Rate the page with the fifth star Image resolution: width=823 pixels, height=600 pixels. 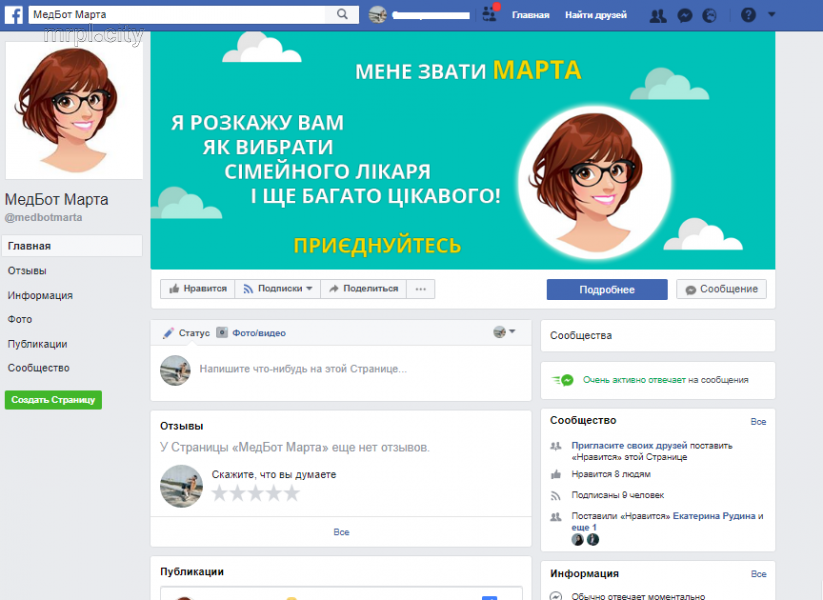tap(291, 493)
